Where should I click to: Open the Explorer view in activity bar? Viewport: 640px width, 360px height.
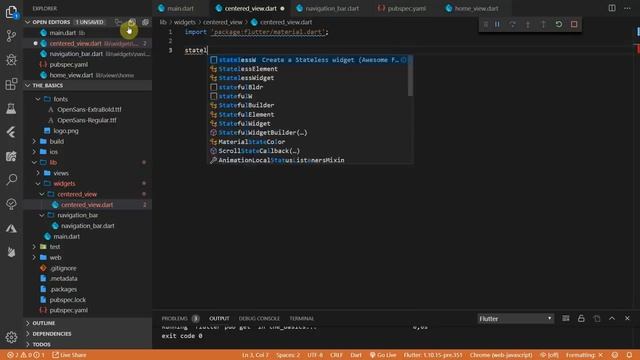click(11, 12)
